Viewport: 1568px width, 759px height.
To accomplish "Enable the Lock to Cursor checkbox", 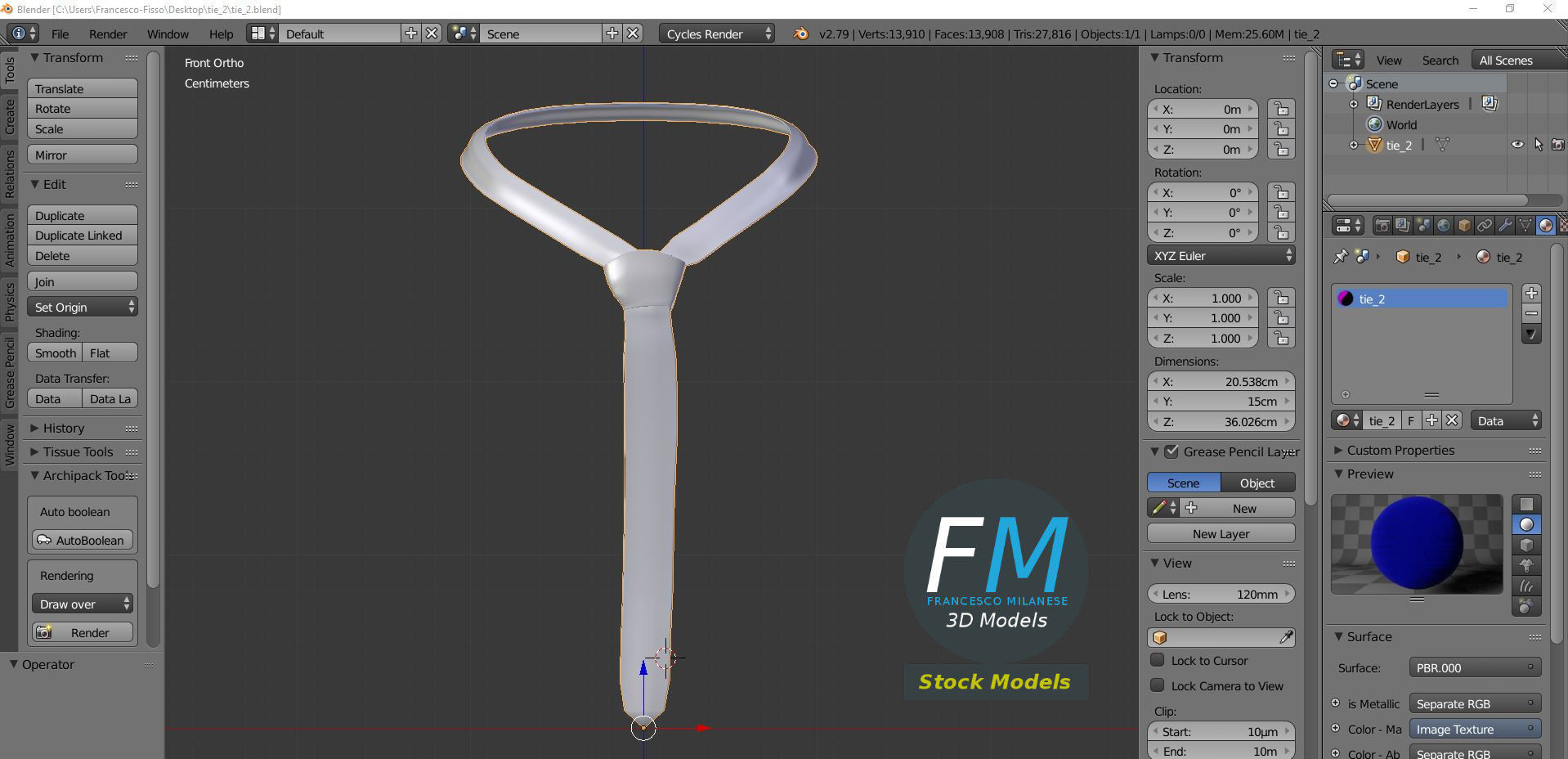I will coord(1158,660).
